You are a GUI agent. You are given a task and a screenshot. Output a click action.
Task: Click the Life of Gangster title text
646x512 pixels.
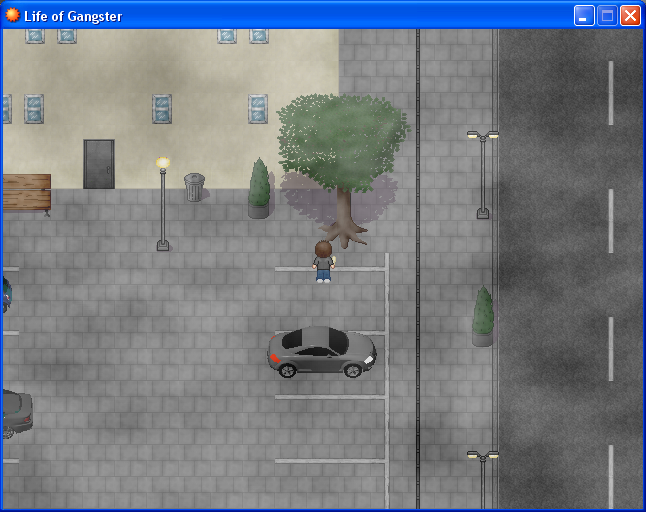coord(73,16)
